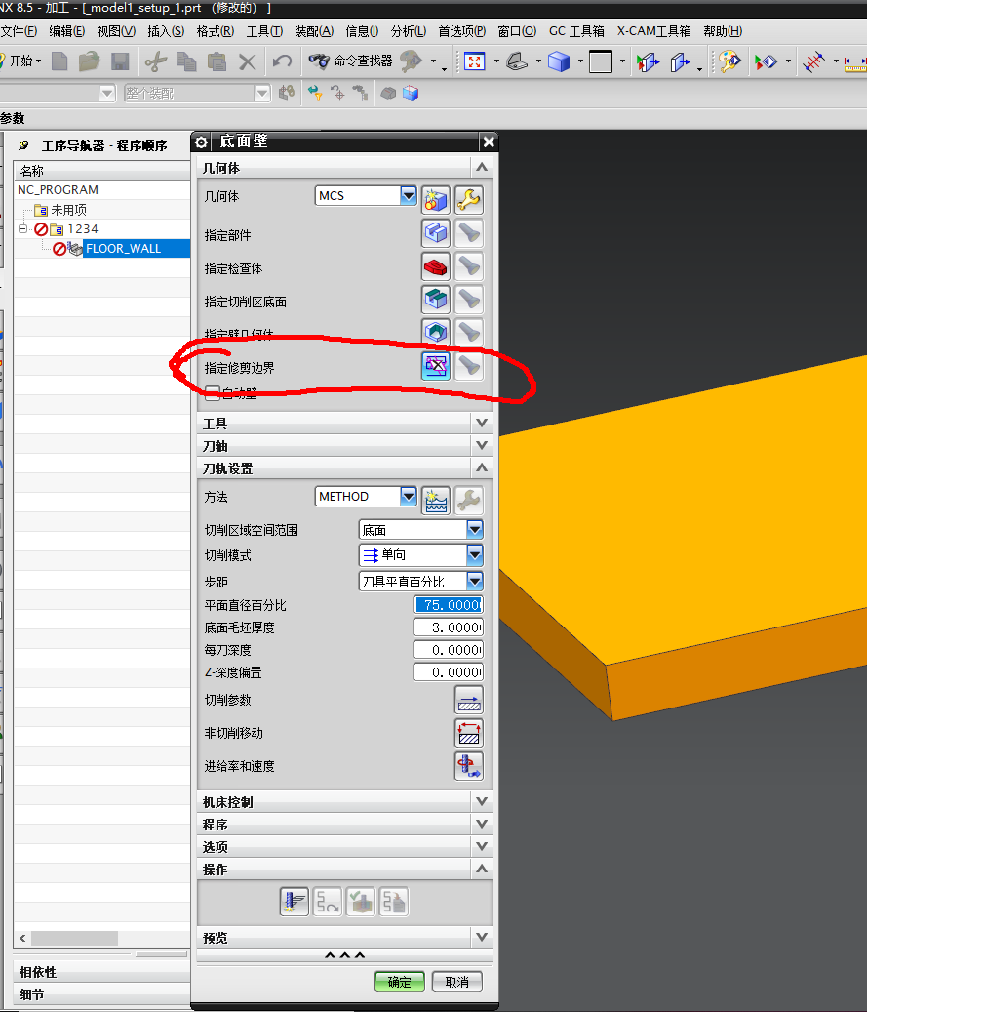Open 进给率和速度 feeds and speeds
The image size is (998, 1012).
[x=468, y=766]
